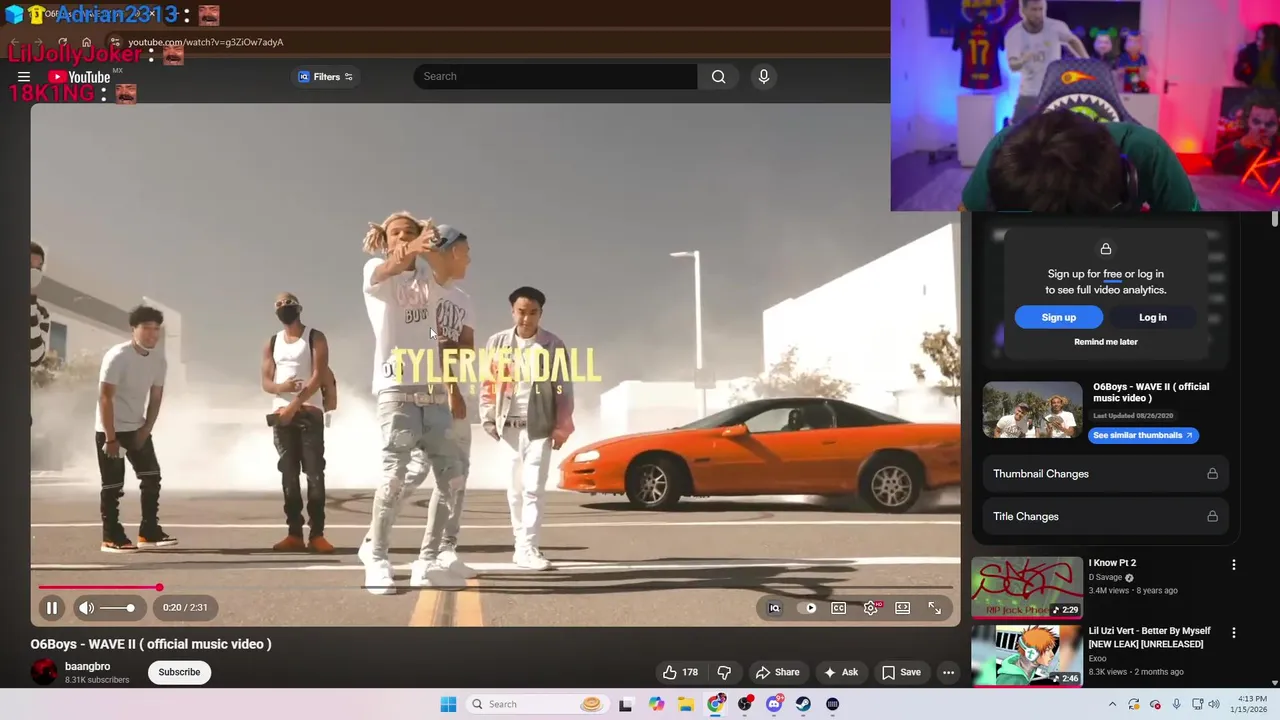Screen dimensions: 1280x720
Task: Switch to theater mode
Action: click(903, 608)
